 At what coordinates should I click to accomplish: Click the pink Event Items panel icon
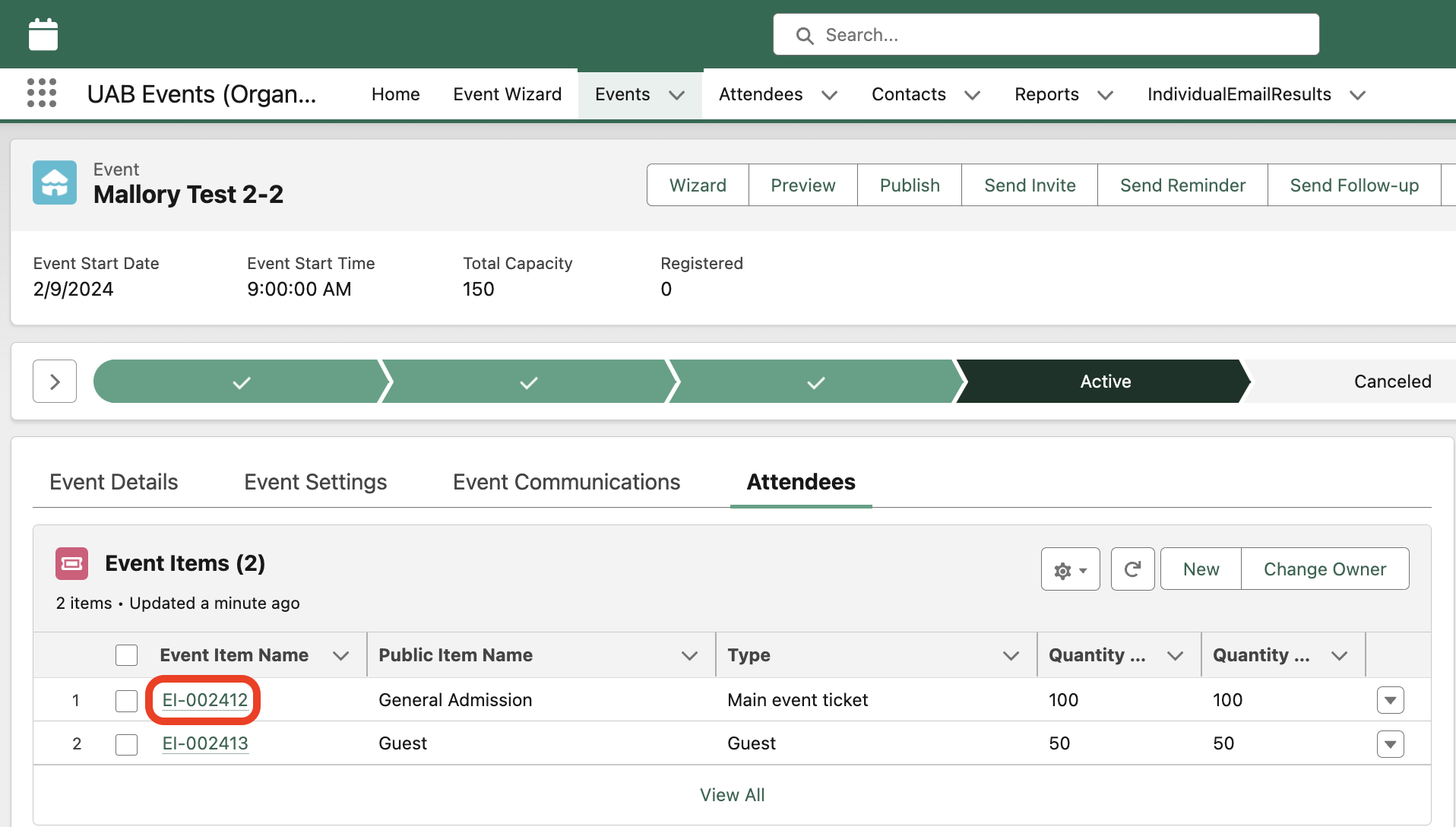(x=71, y=563)
